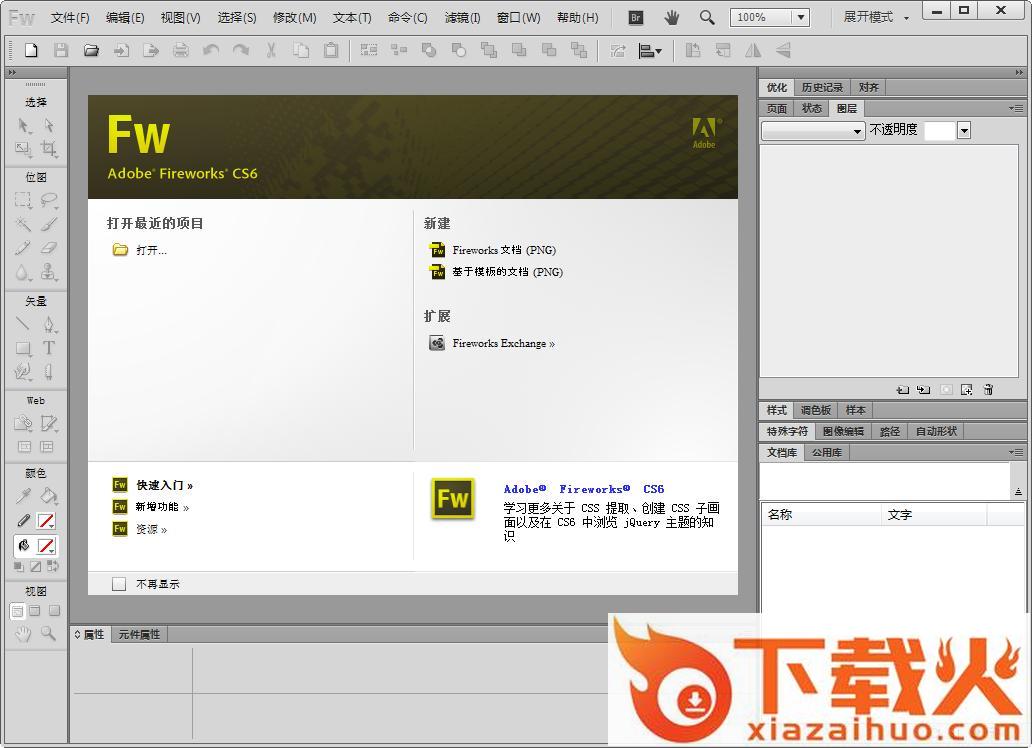The width and height of the screenshot is (1032, 748).
Task: Select the Text tool
Action: 49,348
